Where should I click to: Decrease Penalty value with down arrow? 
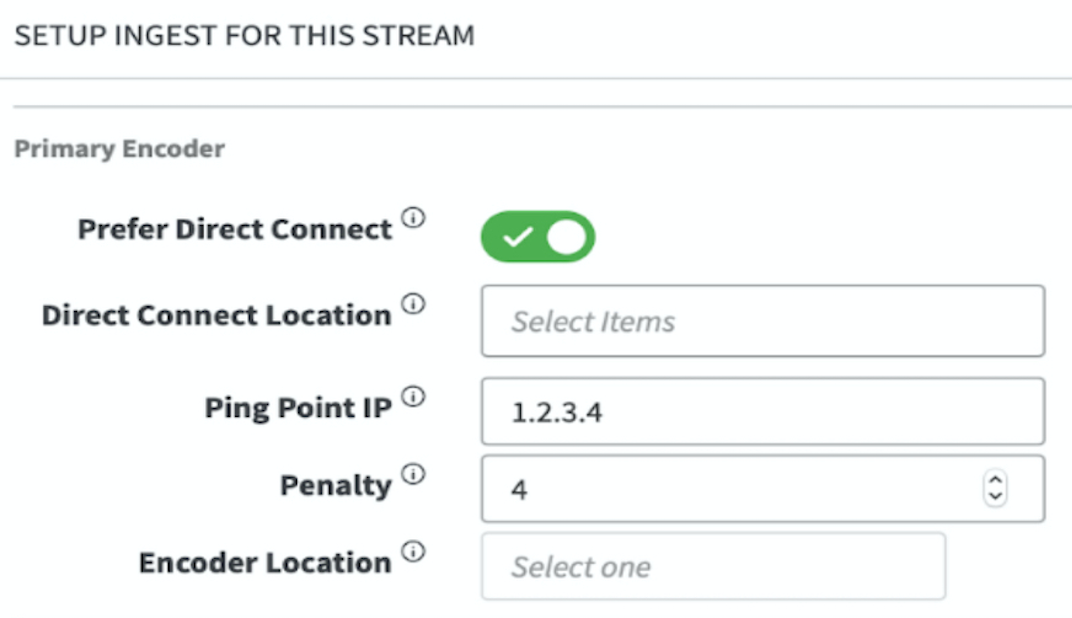click(x=994, y=496)
